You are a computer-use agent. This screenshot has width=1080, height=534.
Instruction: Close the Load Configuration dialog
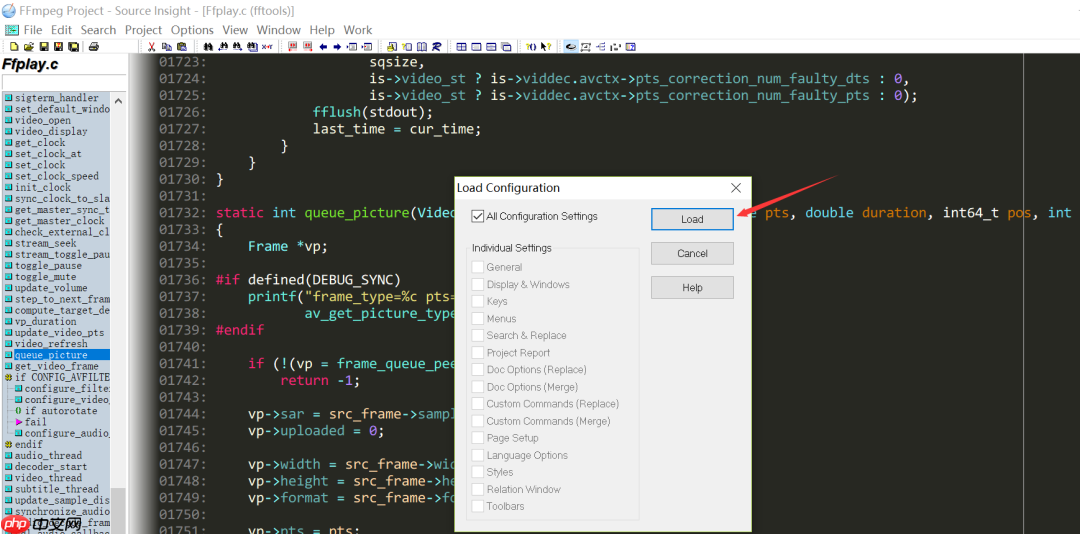[x=736, y=188]
